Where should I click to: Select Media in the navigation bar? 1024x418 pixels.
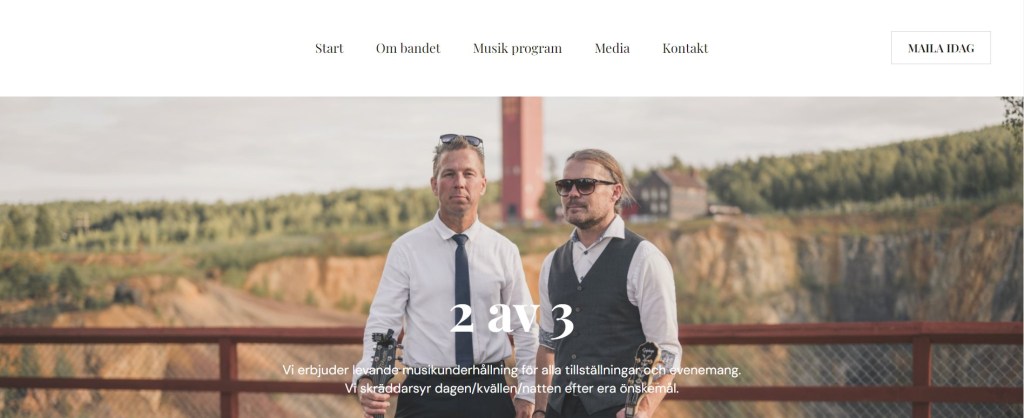point(612,48)
